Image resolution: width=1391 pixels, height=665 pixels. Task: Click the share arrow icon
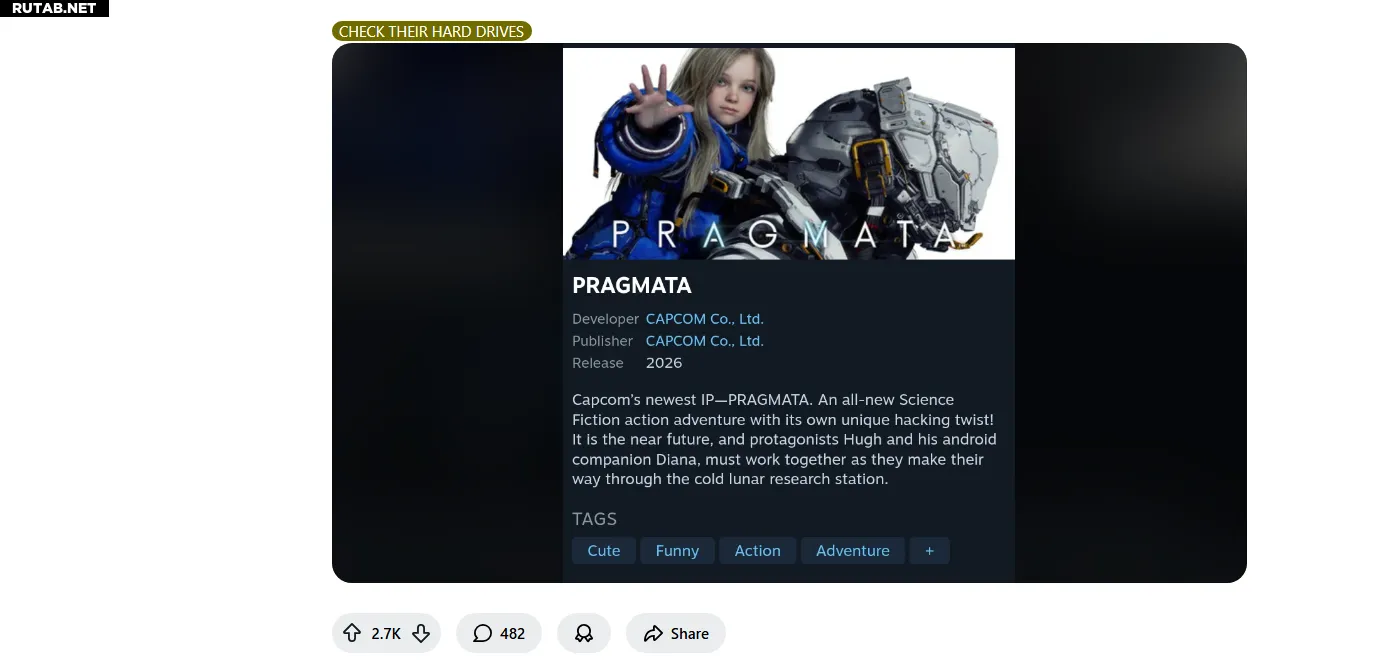653,633
